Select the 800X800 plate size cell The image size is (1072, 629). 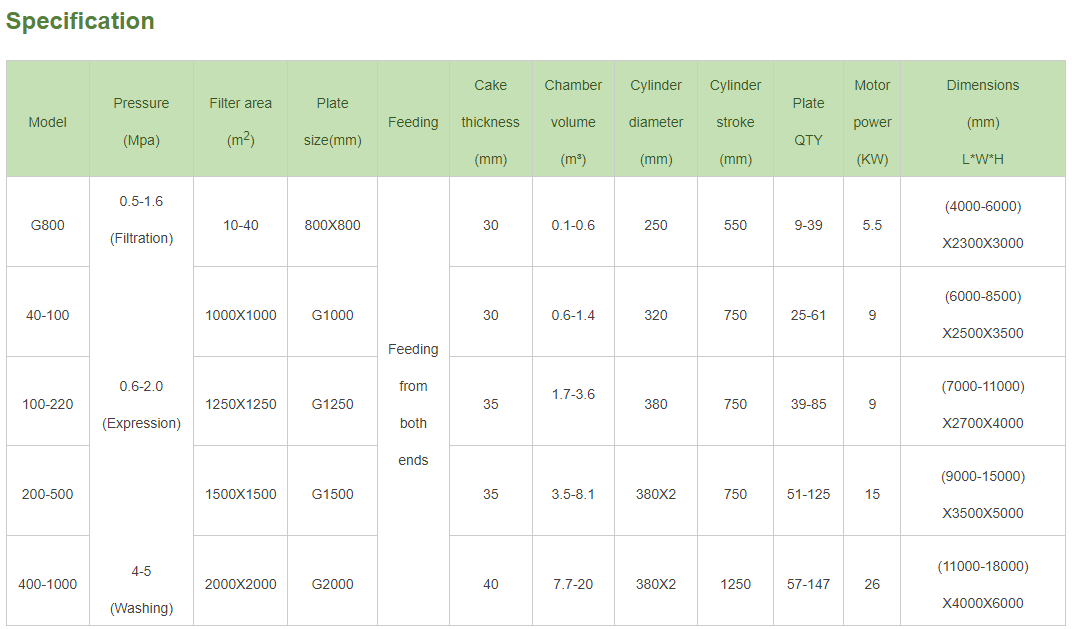coord(332,225)
